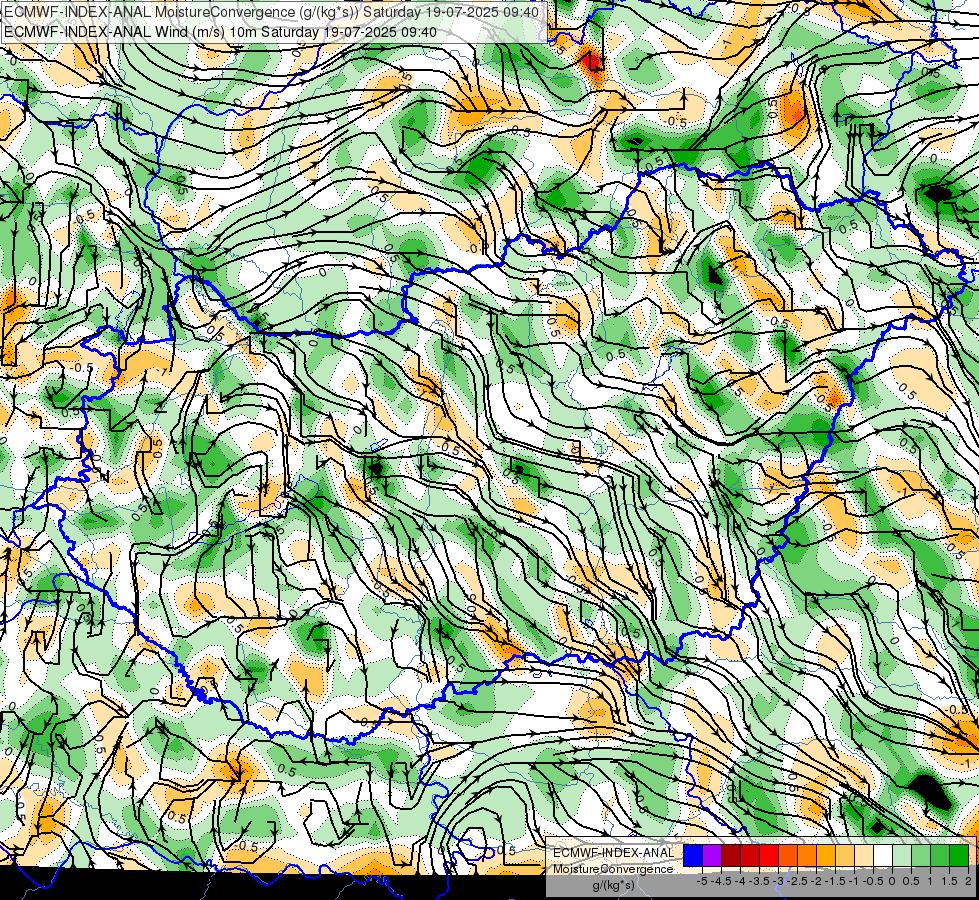The image size is (979, 900).
Task: Click the MoistureConvergence label in the legend
Action: pos(613,869)
